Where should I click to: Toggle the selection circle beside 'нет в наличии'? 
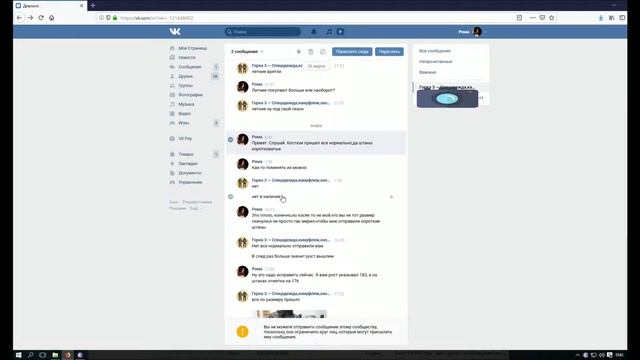tap(231, 197)
